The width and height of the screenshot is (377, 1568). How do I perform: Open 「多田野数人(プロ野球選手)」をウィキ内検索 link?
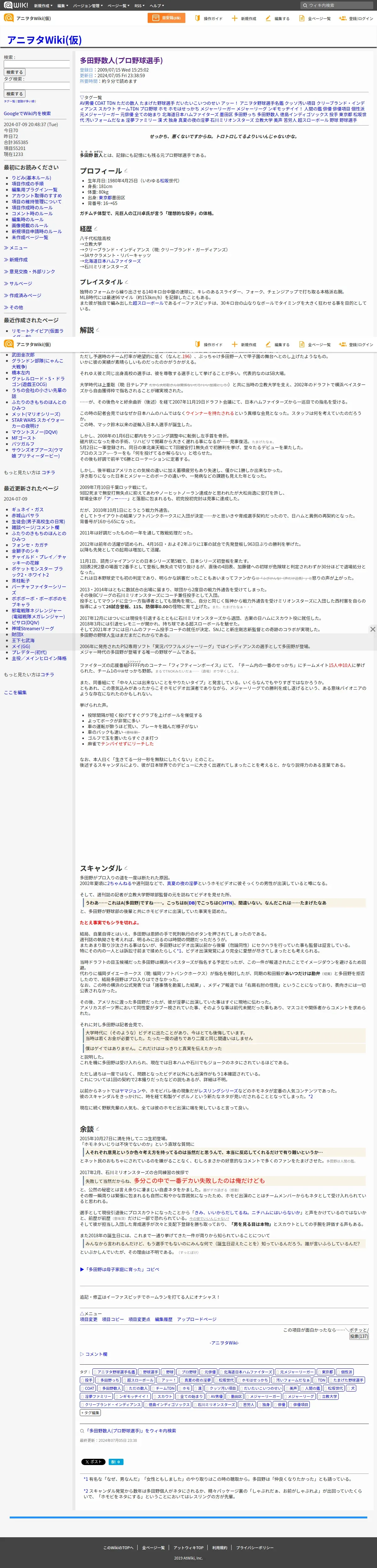[130, 1431]
